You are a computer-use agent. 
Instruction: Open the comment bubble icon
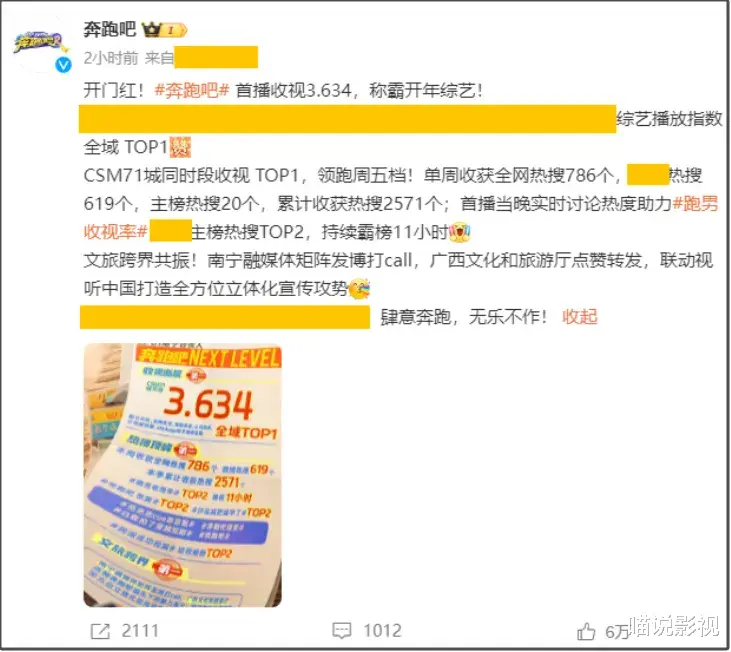tap(342, 631)
